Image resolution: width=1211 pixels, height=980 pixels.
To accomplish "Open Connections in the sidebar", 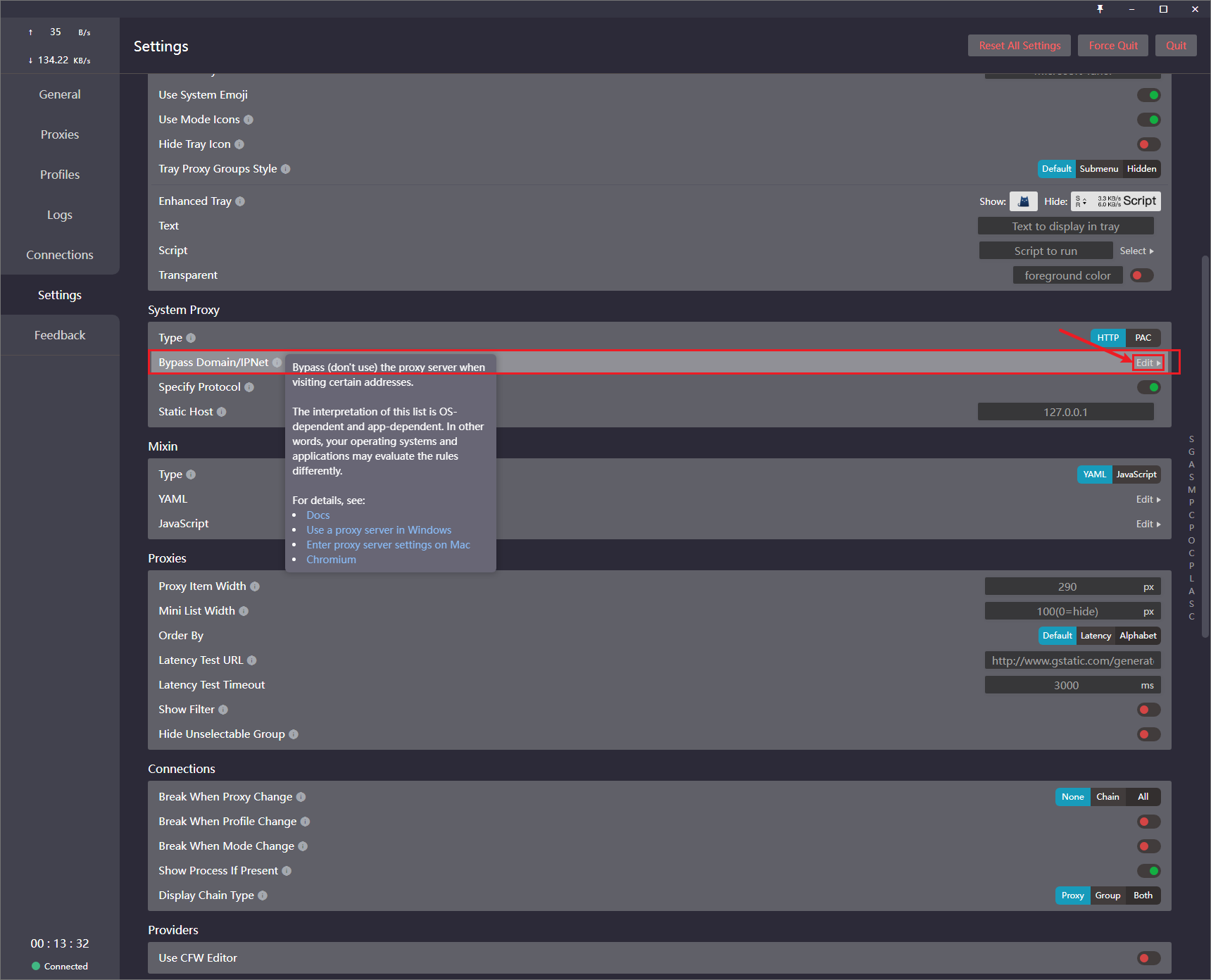I will coord(60,255).
